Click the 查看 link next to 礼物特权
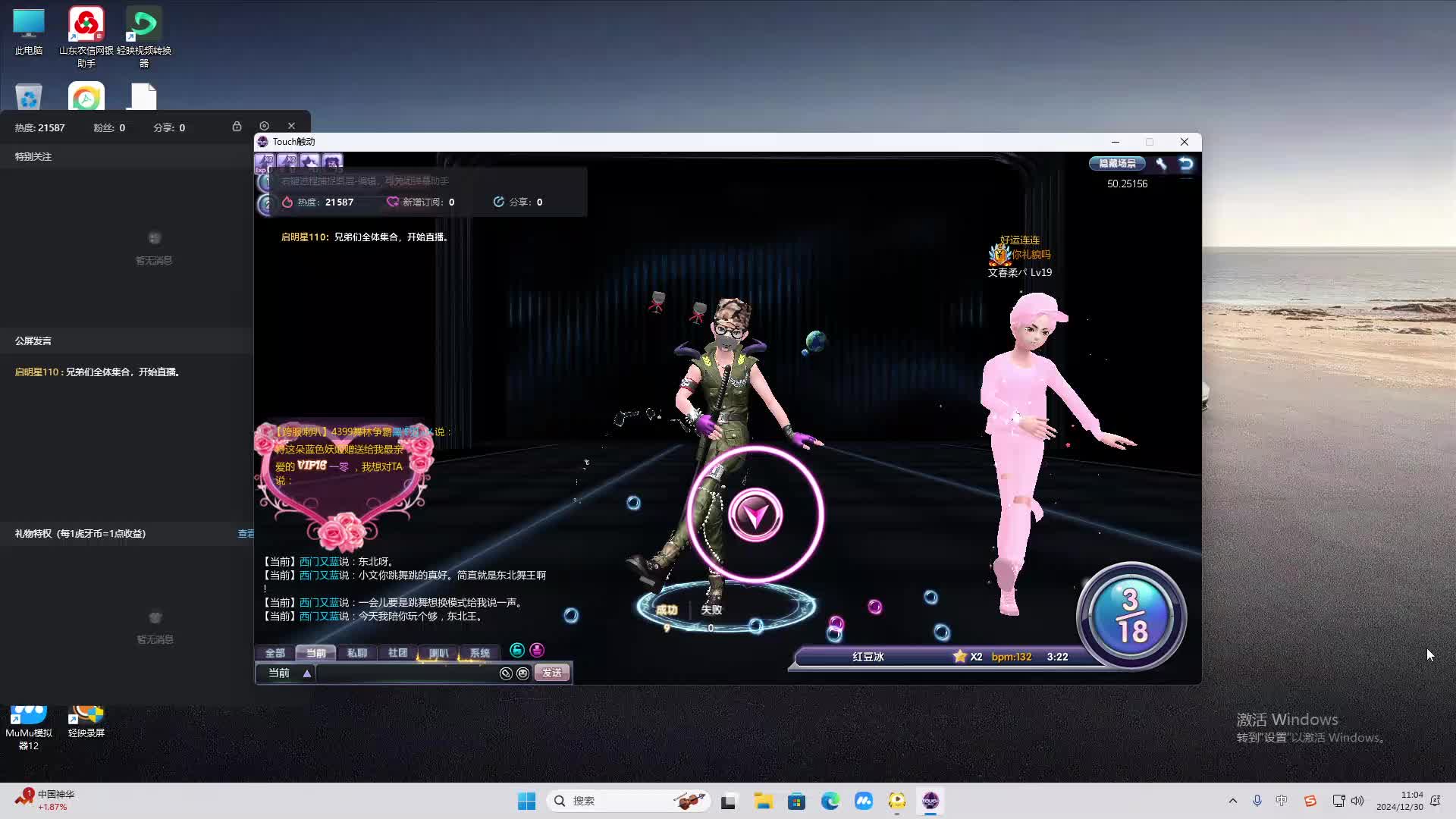Viewport: 1456px width, 819px height. [246, 534]
